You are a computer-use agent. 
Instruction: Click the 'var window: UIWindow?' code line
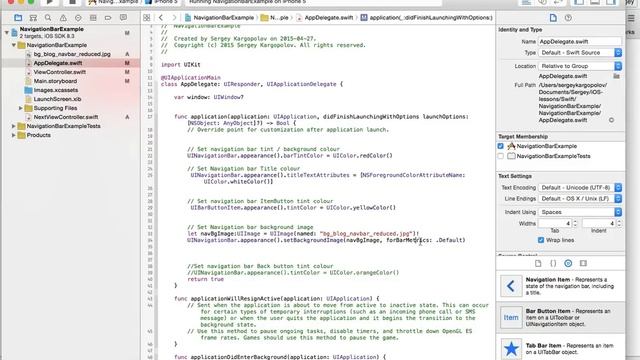pos(209,97)
